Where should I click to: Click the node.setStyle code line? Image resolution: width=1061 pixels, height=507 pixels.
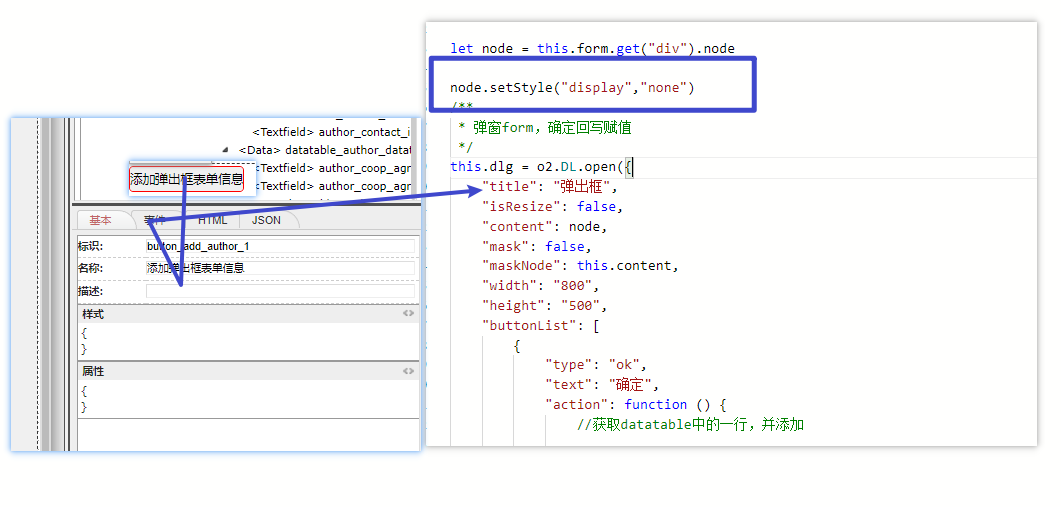[x=571, y=88]
